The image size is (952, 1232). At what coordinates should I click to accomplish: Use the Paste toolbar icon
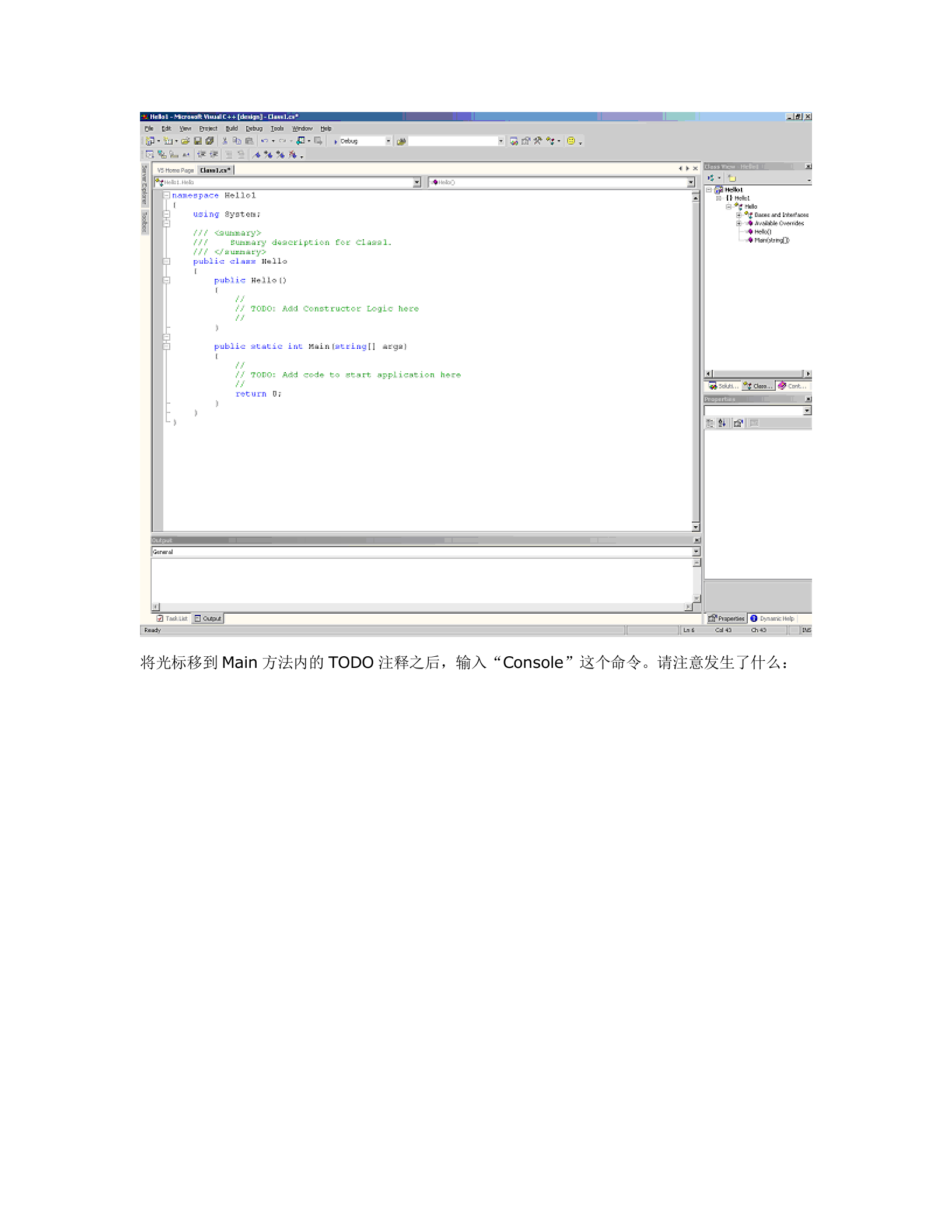[249, 141]
